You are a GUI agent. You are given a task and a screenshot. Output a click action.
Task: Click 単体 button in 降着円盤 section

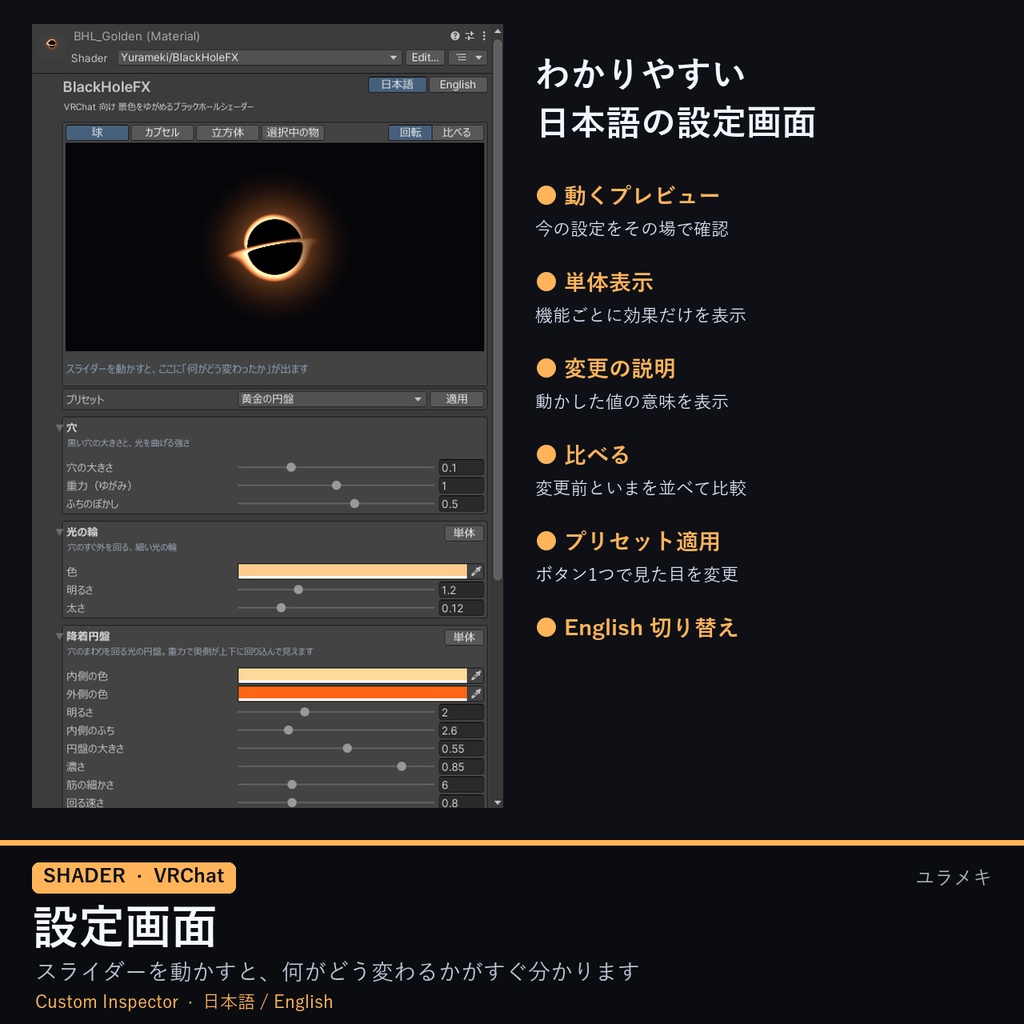coord(464,637)
